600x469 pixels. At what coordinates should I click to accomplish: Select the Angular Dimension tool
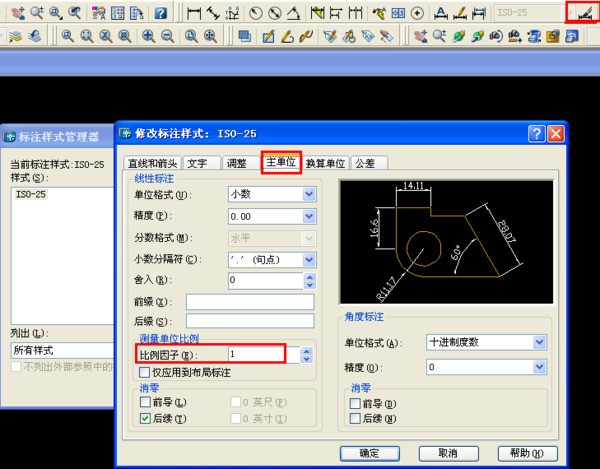292,13
